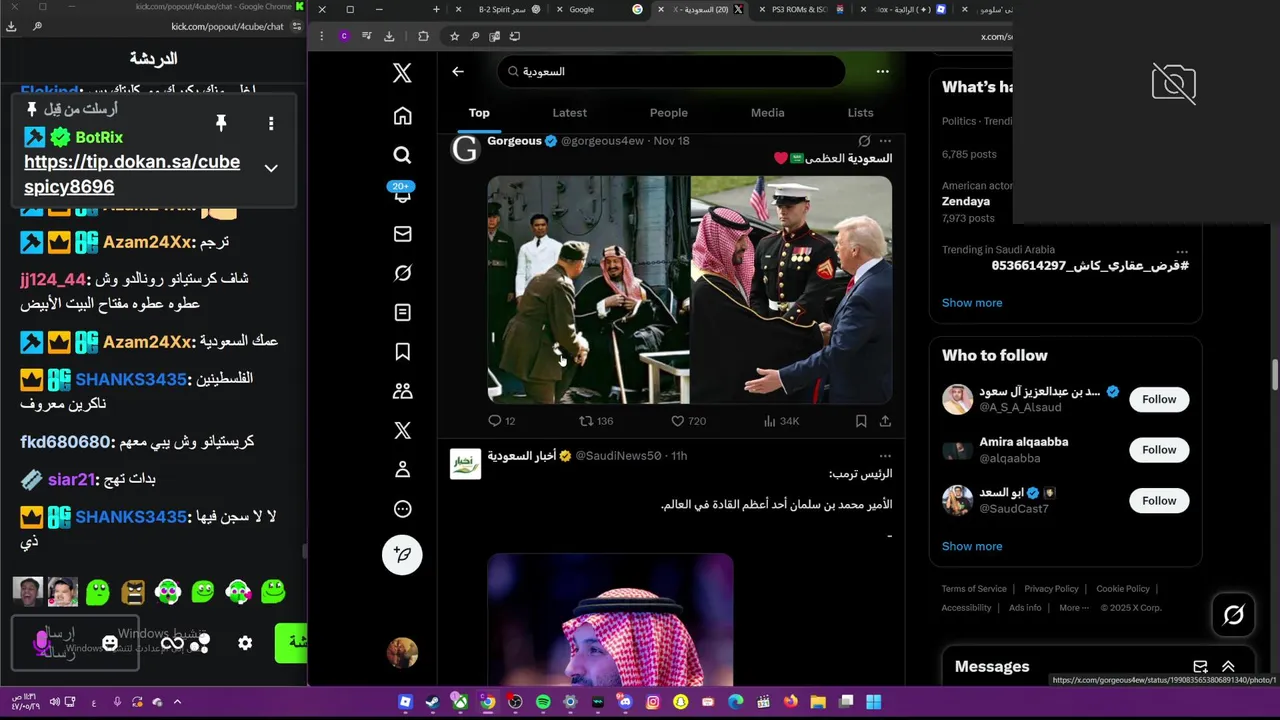This screenshot has height=720, width=1280.
Task: Open Grok icon in X sidebar
Action: pos(402,273)
